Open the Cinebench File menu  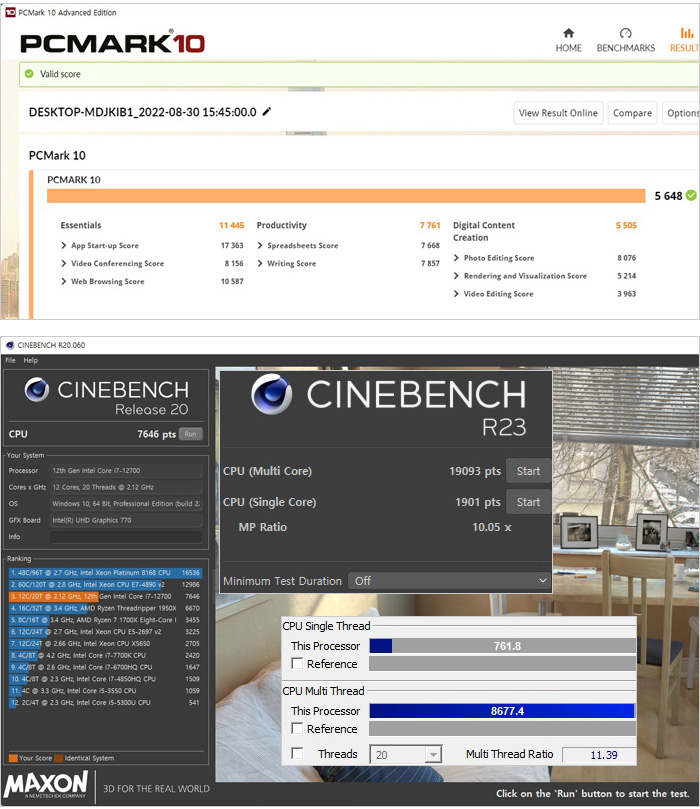pyautogui.click(x=10, y=360)
